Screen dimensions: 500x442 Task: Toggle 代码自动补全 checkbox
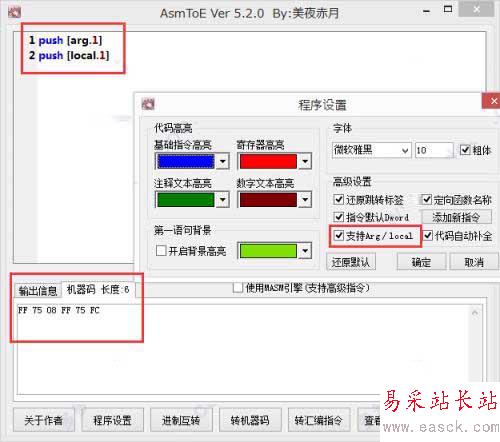[x=428, y=235]
